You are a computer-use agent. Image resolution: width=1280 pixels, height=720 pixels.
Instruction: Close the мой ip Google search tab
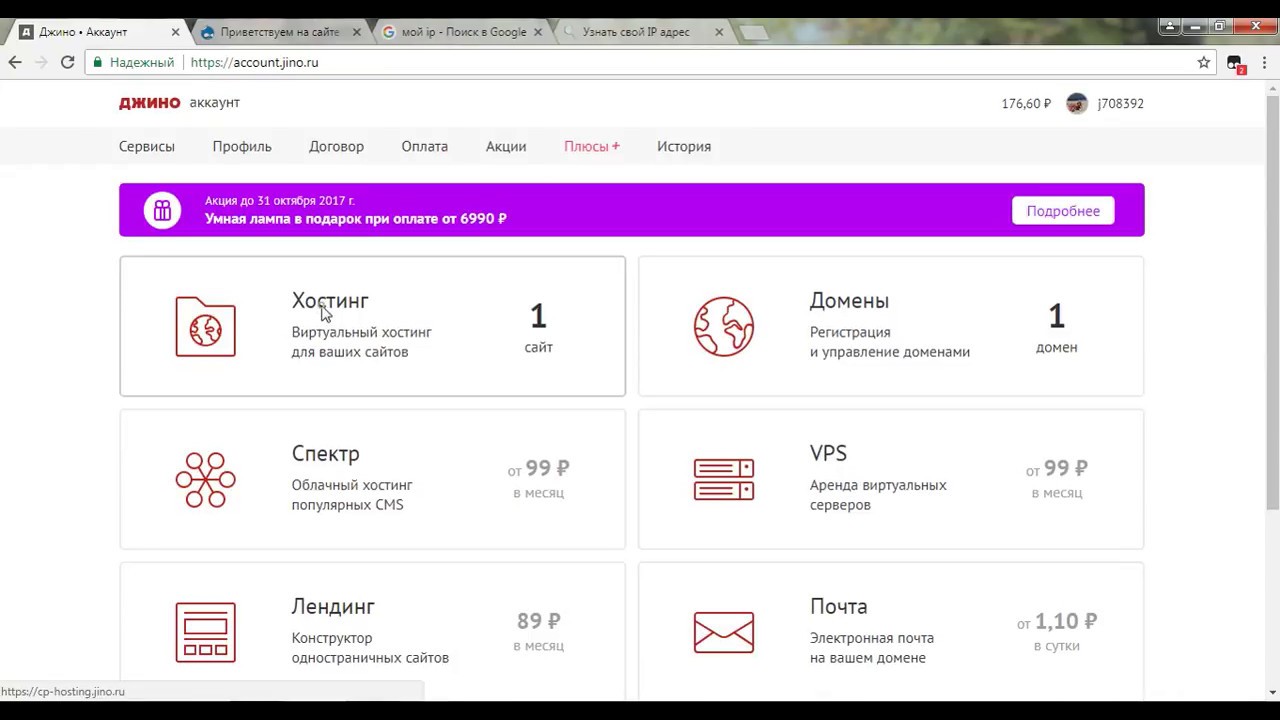pyautogui.click(x=538, y=32)
